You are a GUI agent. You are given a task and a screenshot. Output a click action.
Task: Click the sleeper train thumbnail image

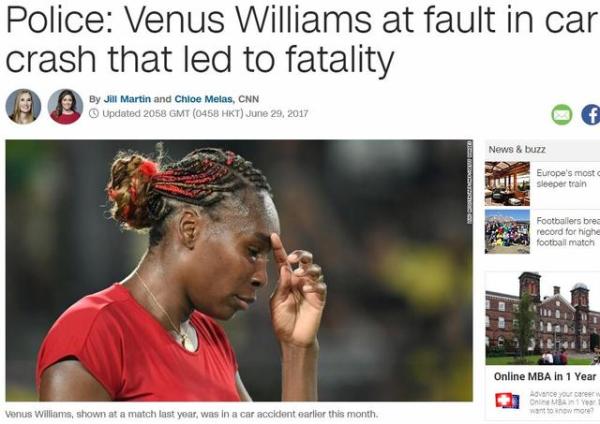click(507, 184)
